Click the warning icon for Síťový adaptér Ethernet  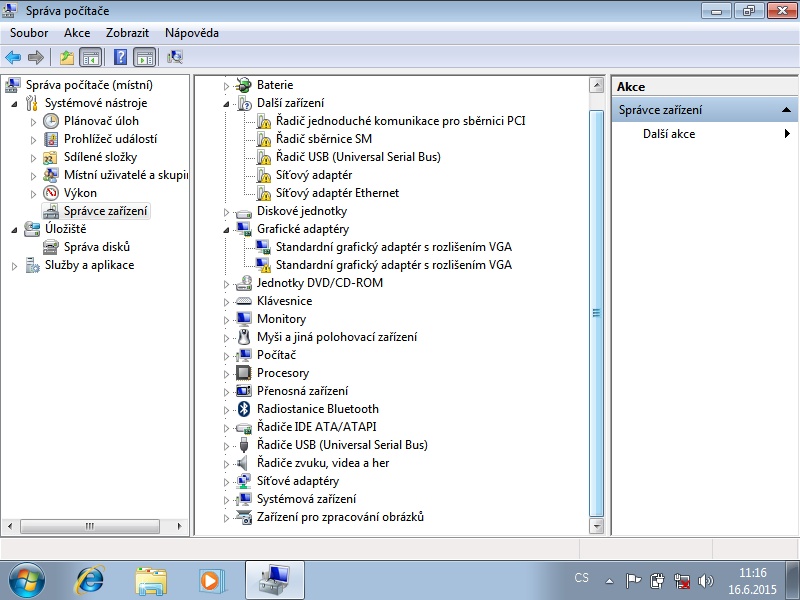point(263,193)
